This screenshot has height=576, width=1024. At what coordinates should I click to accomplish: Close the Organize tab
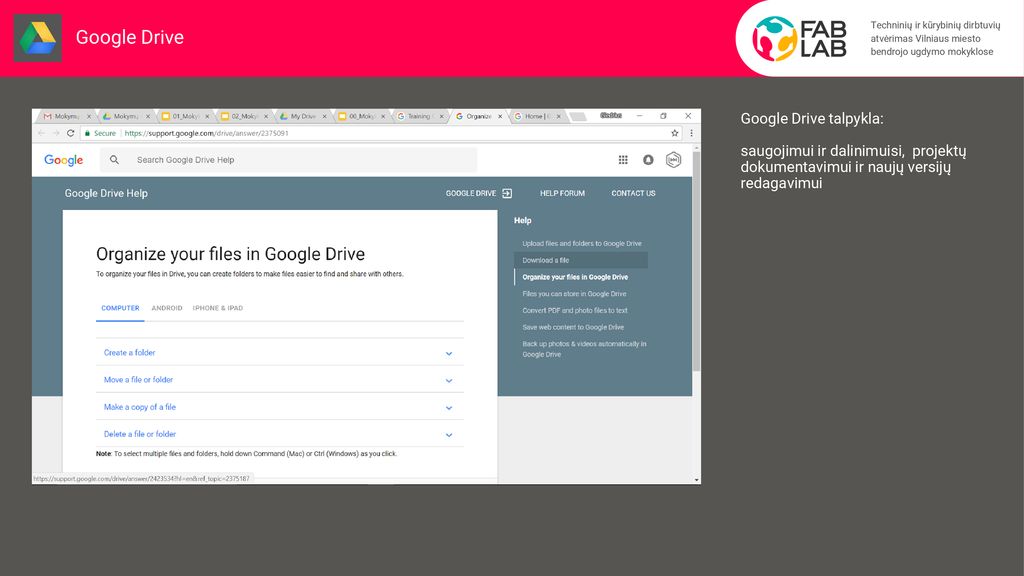pyautogui.click(x=500, y=116)
